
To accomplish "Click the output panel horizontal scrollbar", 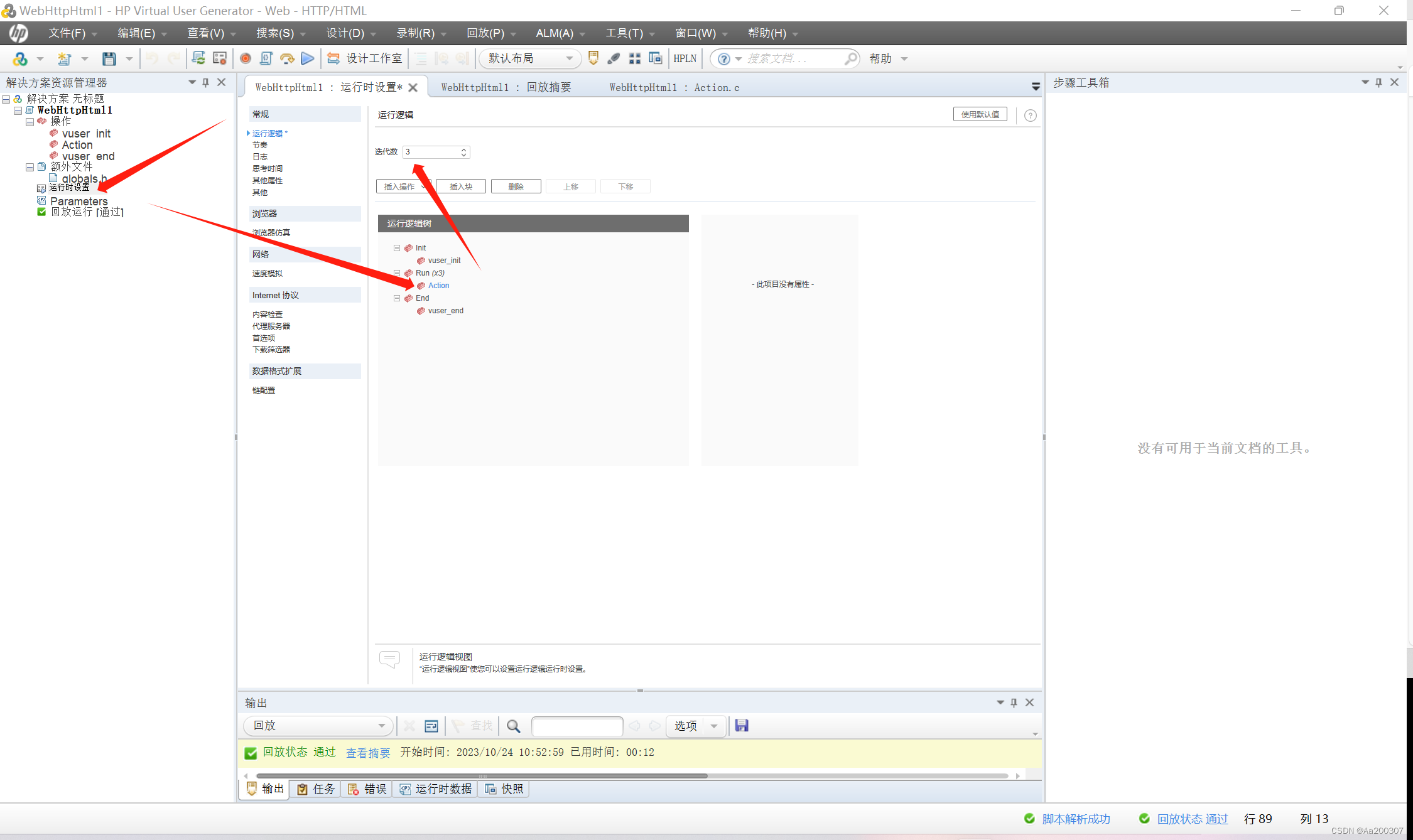I will [482, 776].
